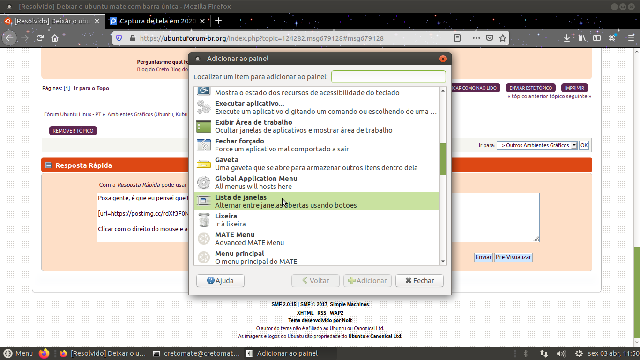Viewport: 640px width, 360px height.
Task: Open the session gear indicator in tray
Action: point(578,353)
